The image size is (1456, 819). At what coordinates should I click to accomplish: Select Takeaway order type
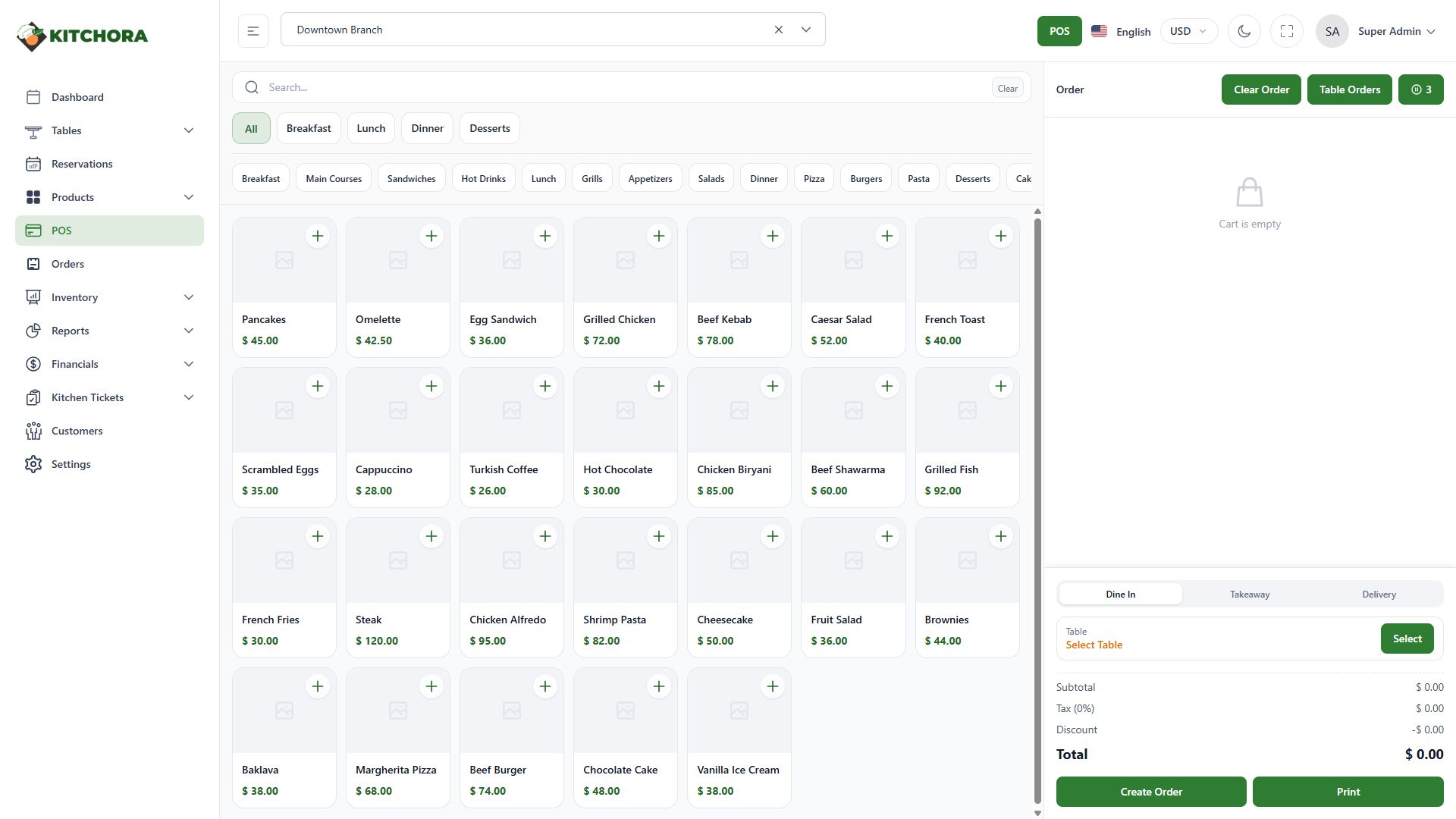click(x=1249, y=595)
